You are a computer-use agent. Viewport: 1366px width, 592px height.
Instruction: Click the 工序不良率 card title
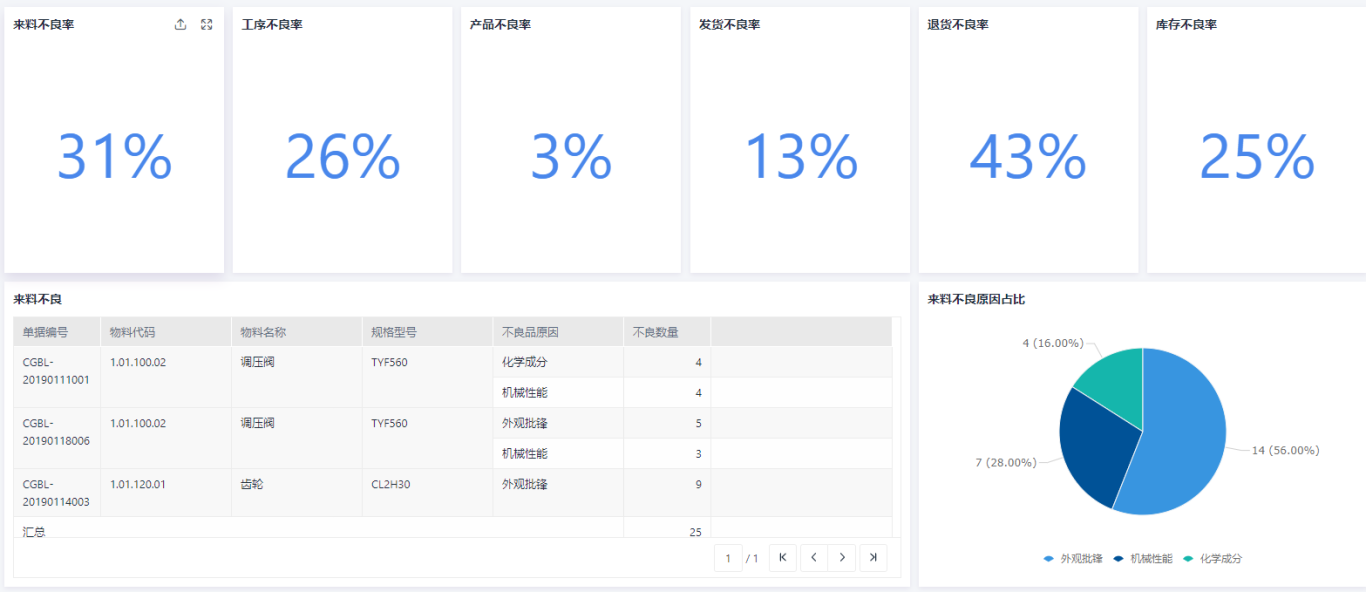tap(272, 25)
